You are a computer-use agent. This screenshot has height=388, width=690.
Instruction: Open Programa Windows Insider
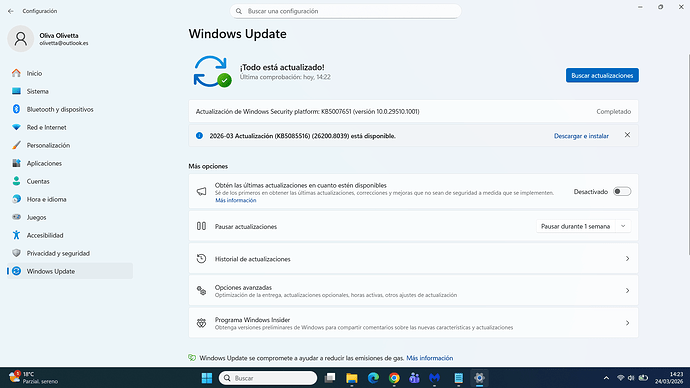click(x=413, y=323)
